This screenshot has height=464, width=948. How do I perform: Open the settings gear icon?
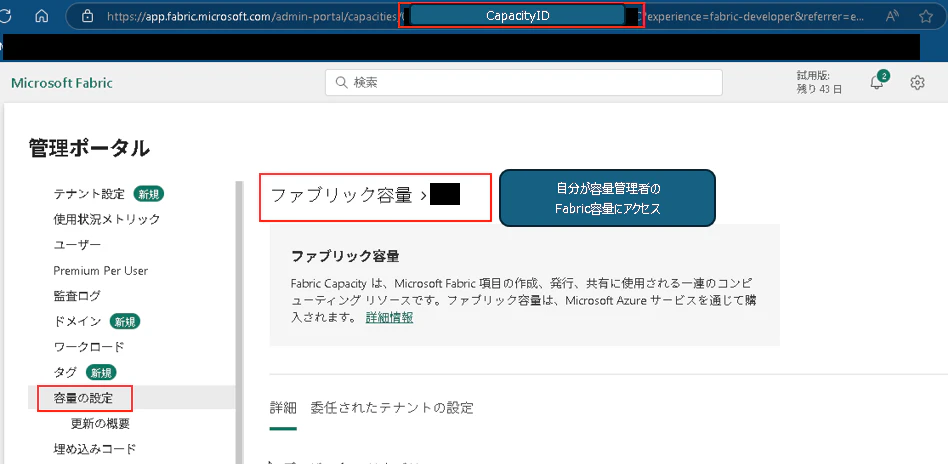(x=917, y=83)
